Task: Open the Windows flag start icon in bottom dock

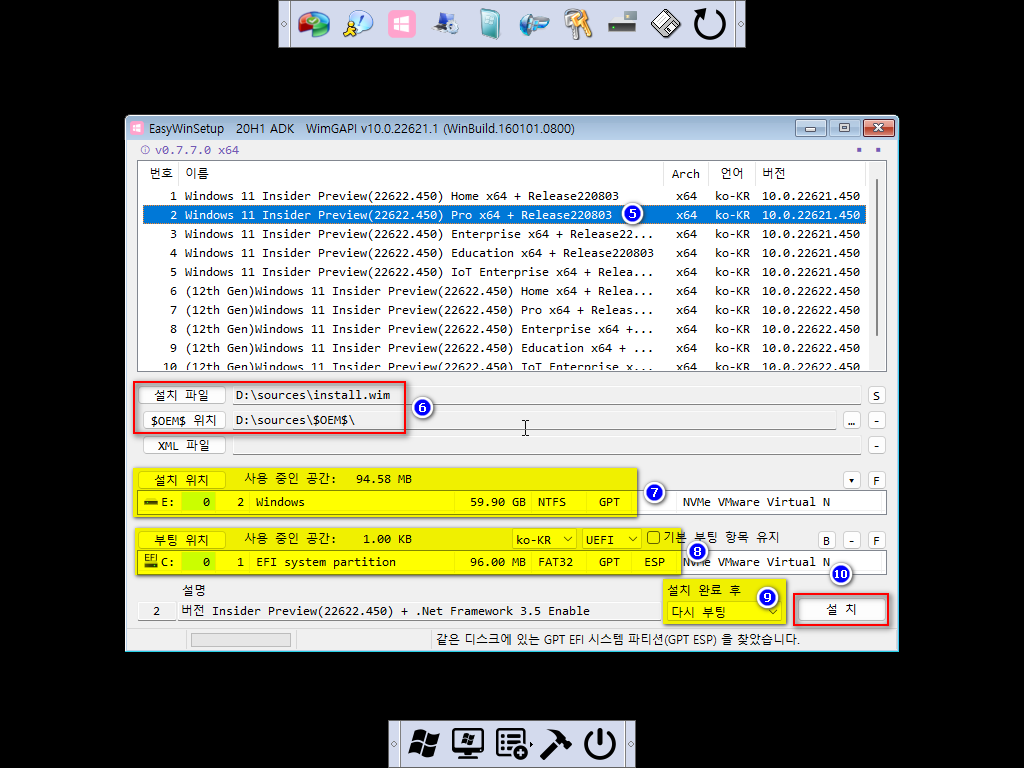Action: tap(423, 743)
